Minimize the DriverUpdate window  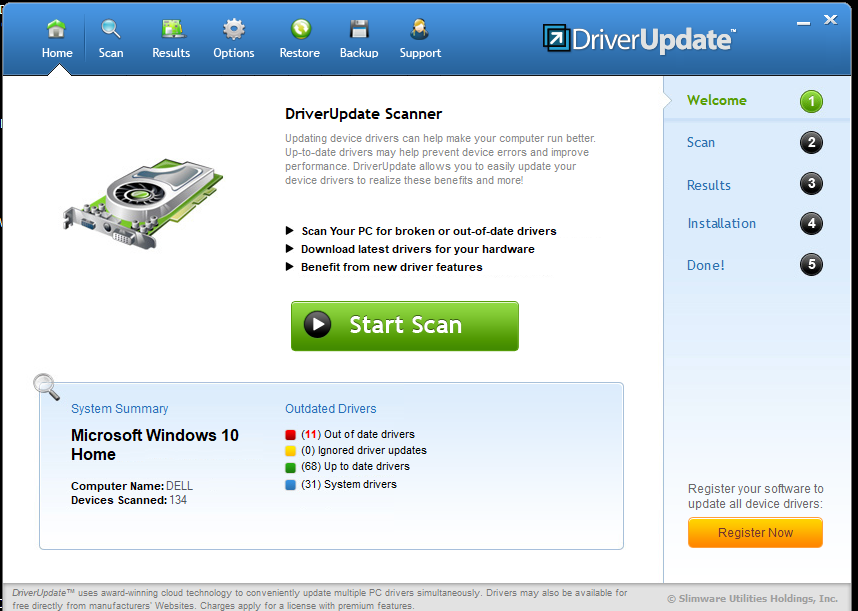[803, 23]
